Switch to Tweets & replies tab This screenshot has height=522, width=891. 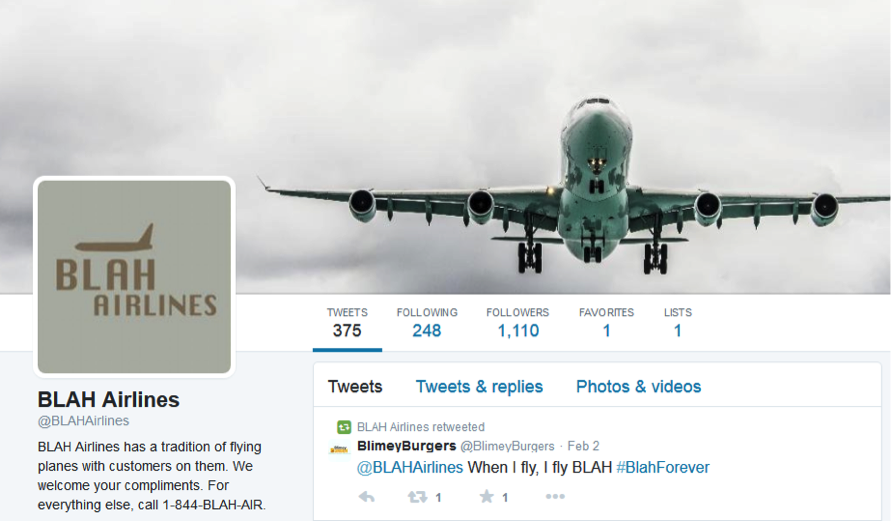(479, 387)
